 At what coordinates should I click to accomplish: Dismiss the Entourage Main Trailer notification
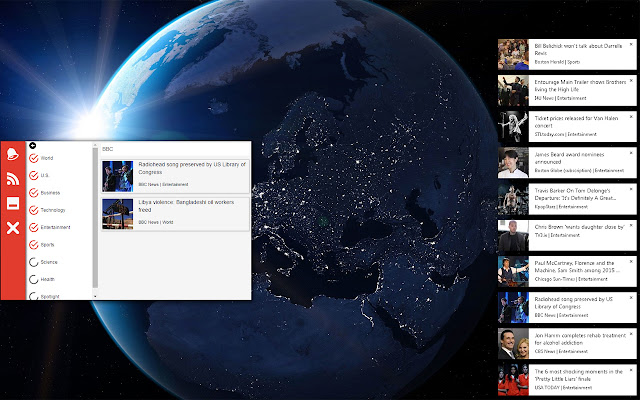pos(631,80)
